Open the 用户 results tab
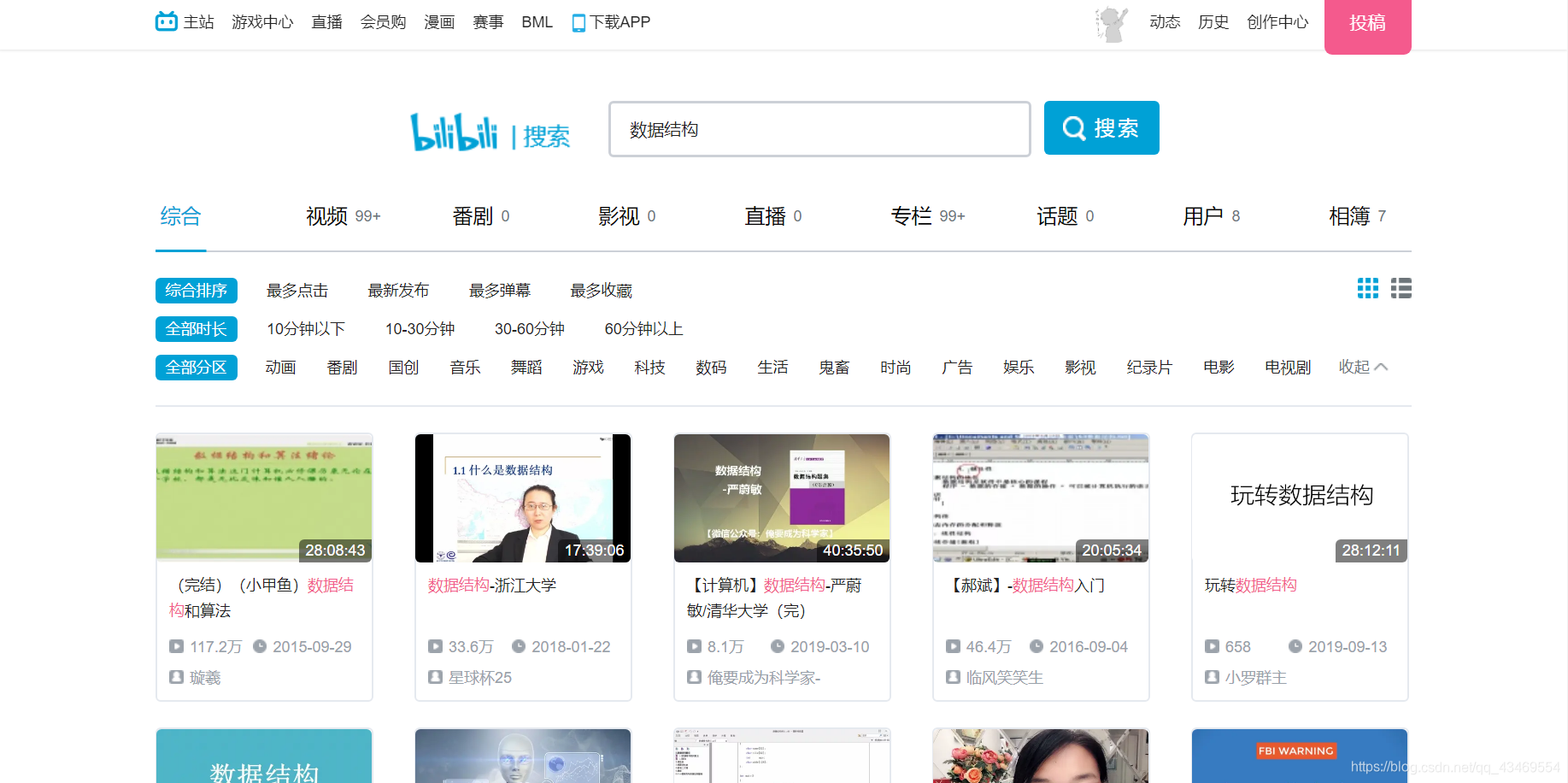The width and height of the screenshot is (1568, 783). pos(1205,216)
